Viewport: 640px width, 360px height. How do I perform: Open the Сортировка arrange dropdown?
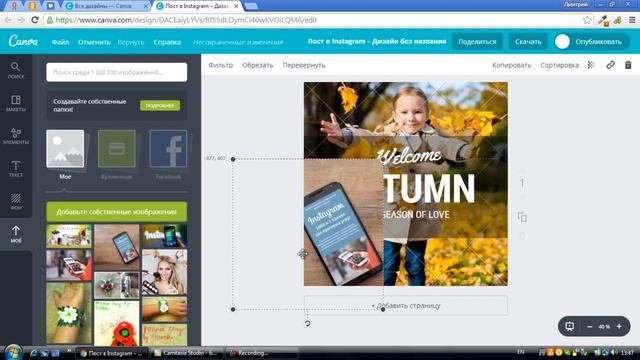coord(560,65)
